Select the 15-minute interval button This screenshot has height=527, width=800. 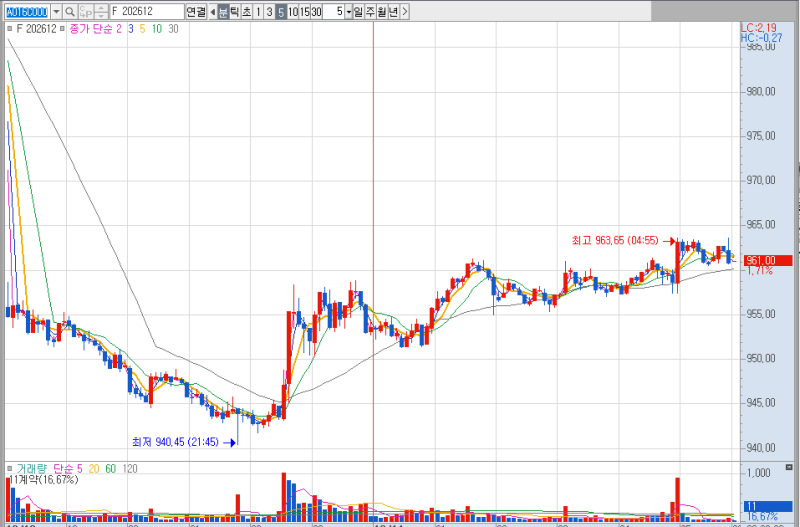coord(305,11)
